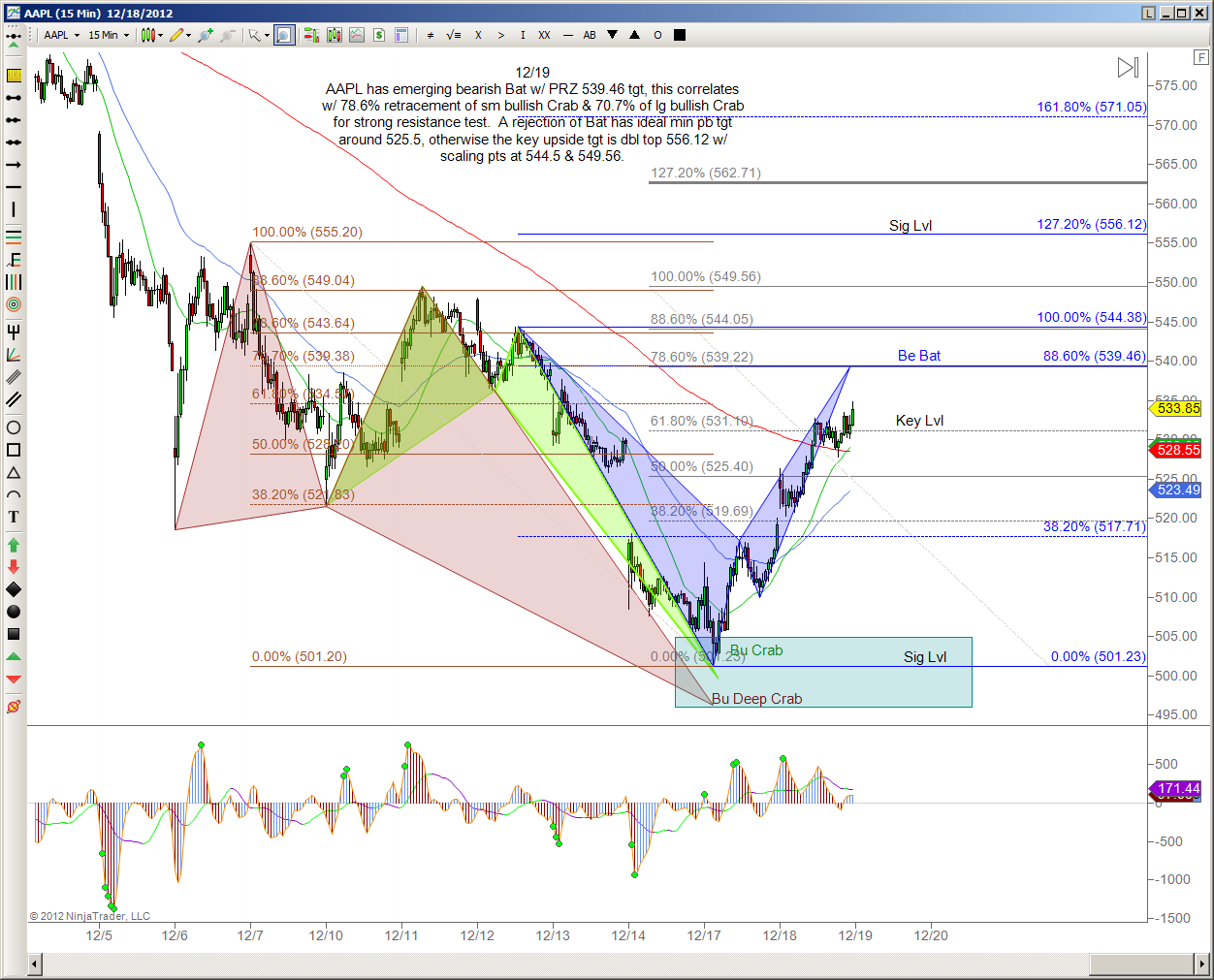The height and width of the screenshot is (980, 1214).
Task: Expand the 15 Min interval dropdown
Action: pyautogui.click(x=109, y=35)
